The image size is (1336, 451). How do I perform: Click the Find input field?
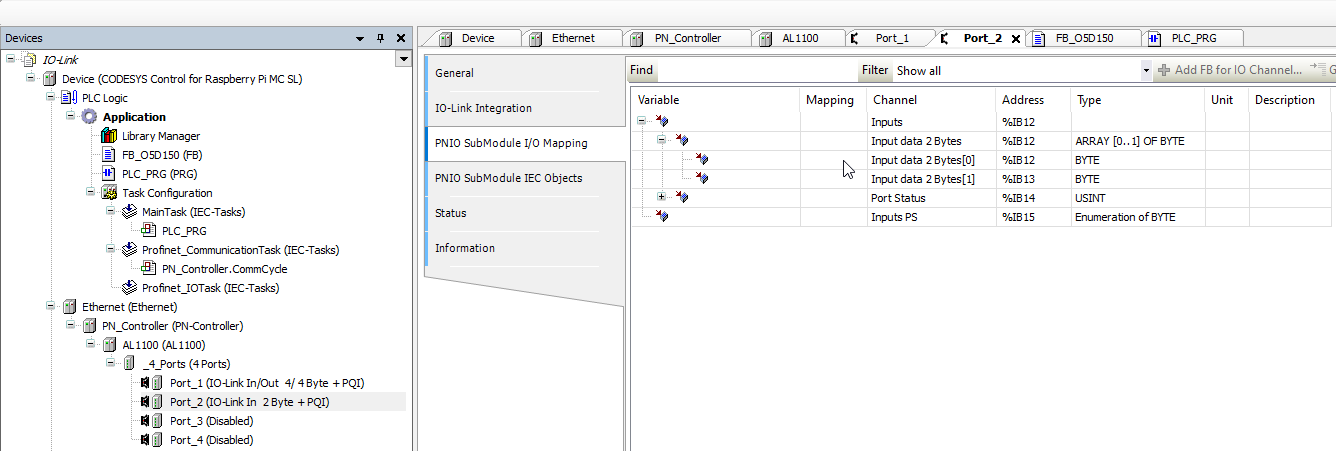pyautogui.click(x=757, y=71)
